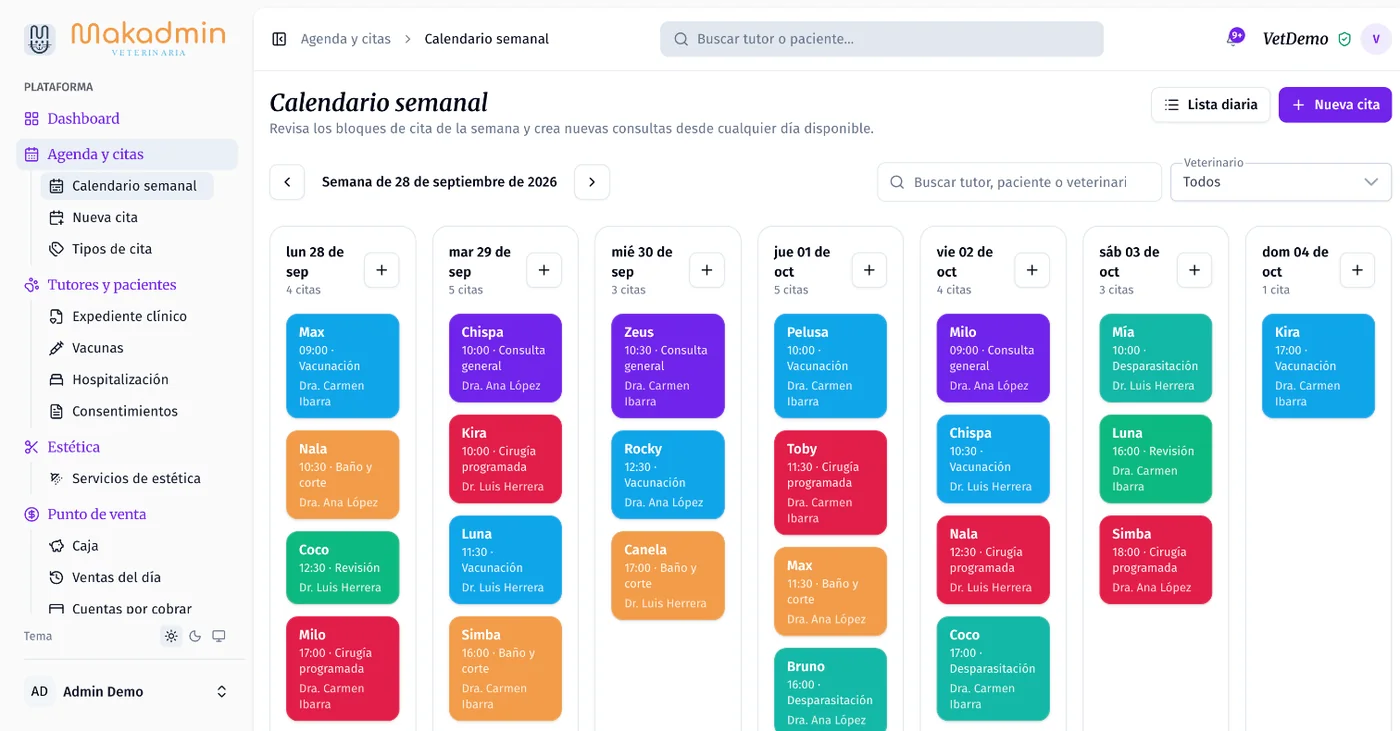The width and height of the screenshot is (1400, 731).
Task: Toggle the sidebar panel icon
Action: (x=279, y=39)
